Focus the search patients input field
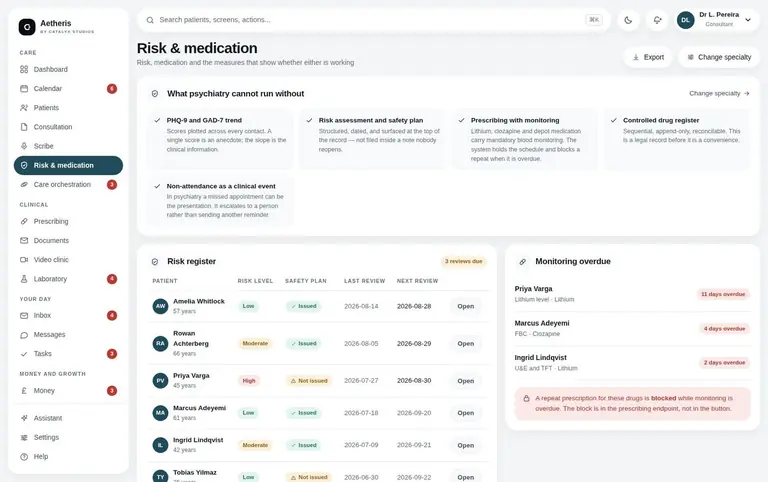This screenshot has width=768, height=482. [373, 20]
